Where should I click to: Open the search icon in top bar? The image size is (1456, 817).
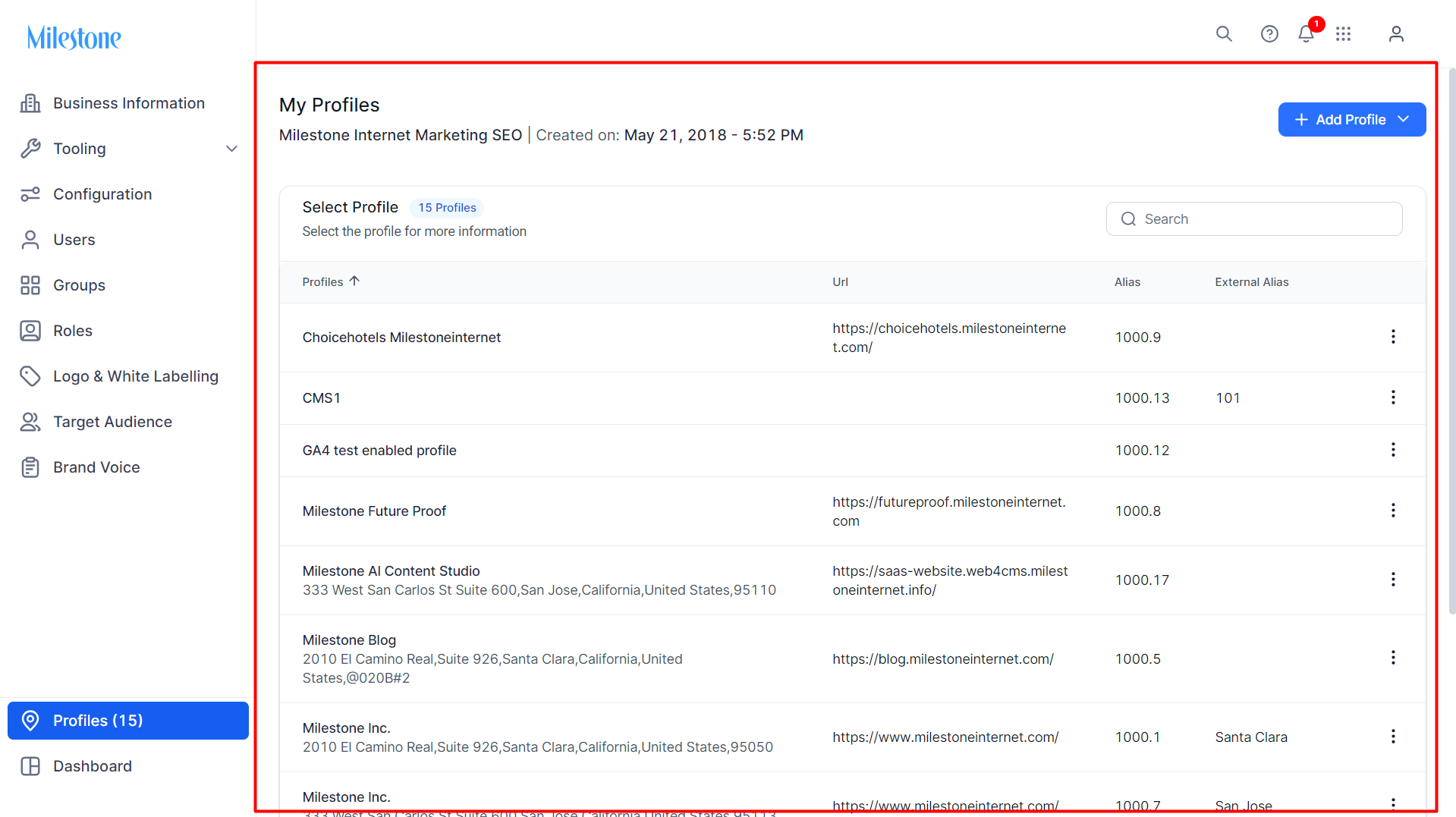click(1224, 33)
